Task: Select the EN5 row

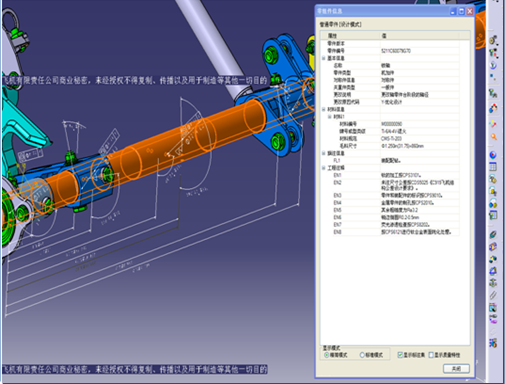Action: pos(390,210)
